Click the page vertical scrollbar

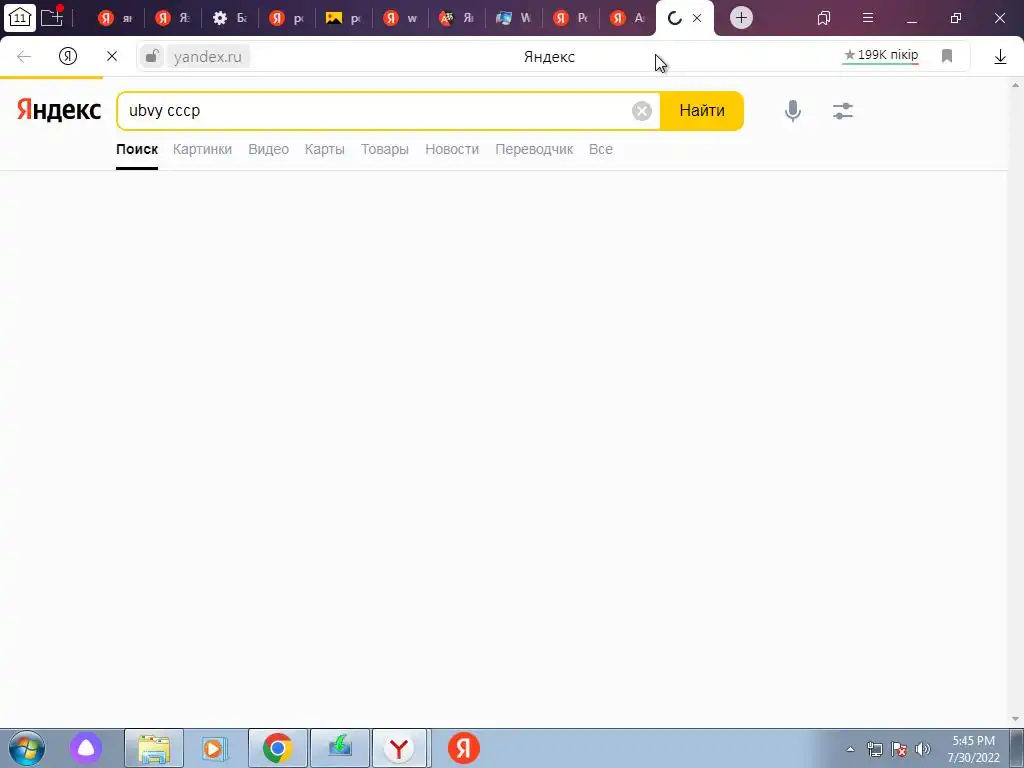pos(1016,402)
